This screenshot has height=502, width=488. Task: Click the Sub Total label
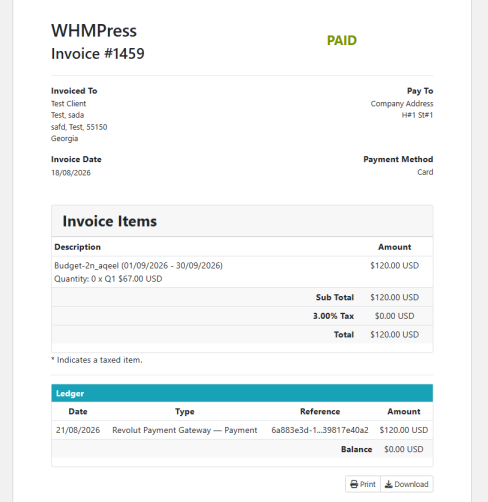335,297
